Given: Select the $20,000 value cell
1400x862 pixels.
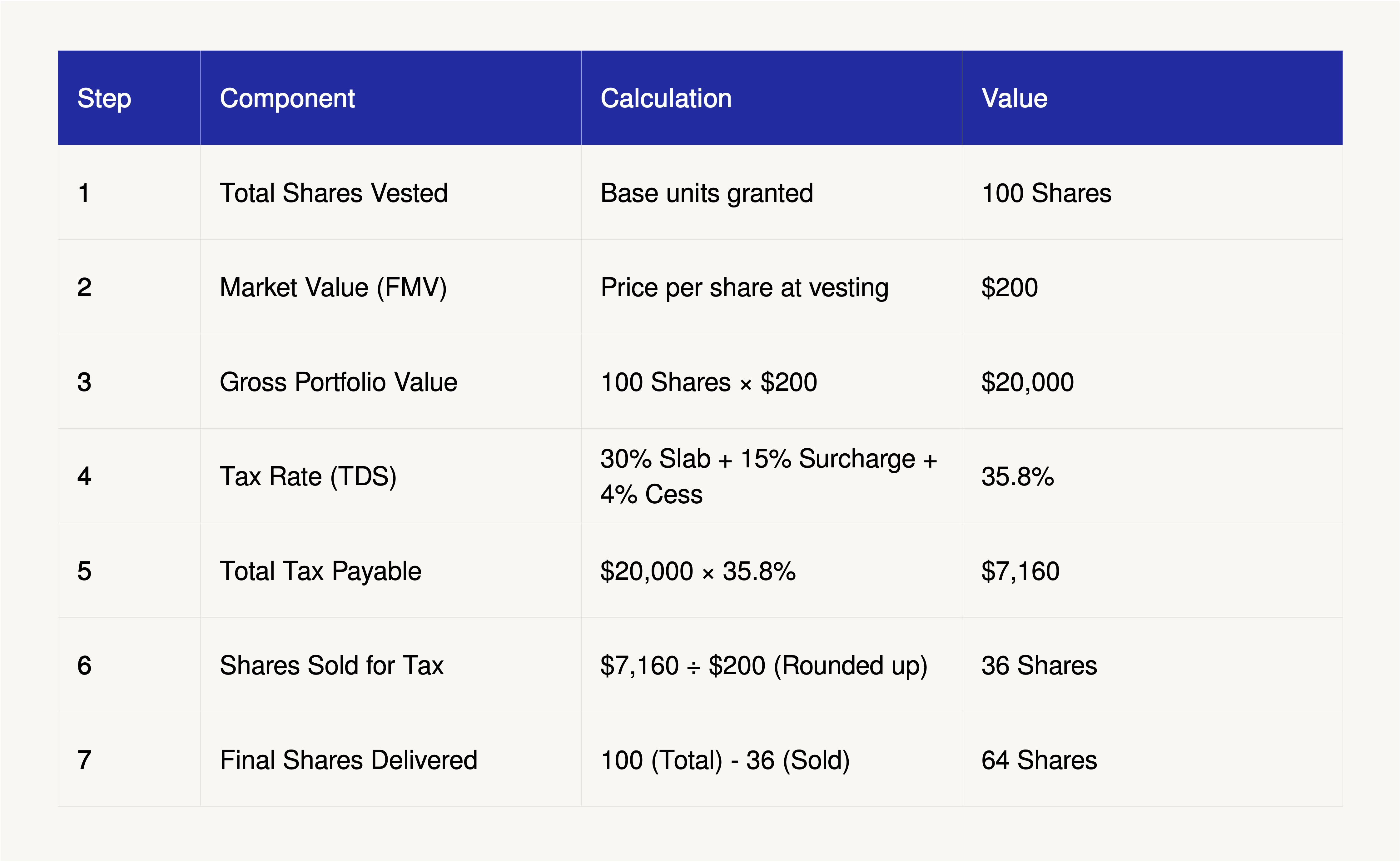Looking at the screenshot, I should click(1152, 381).
